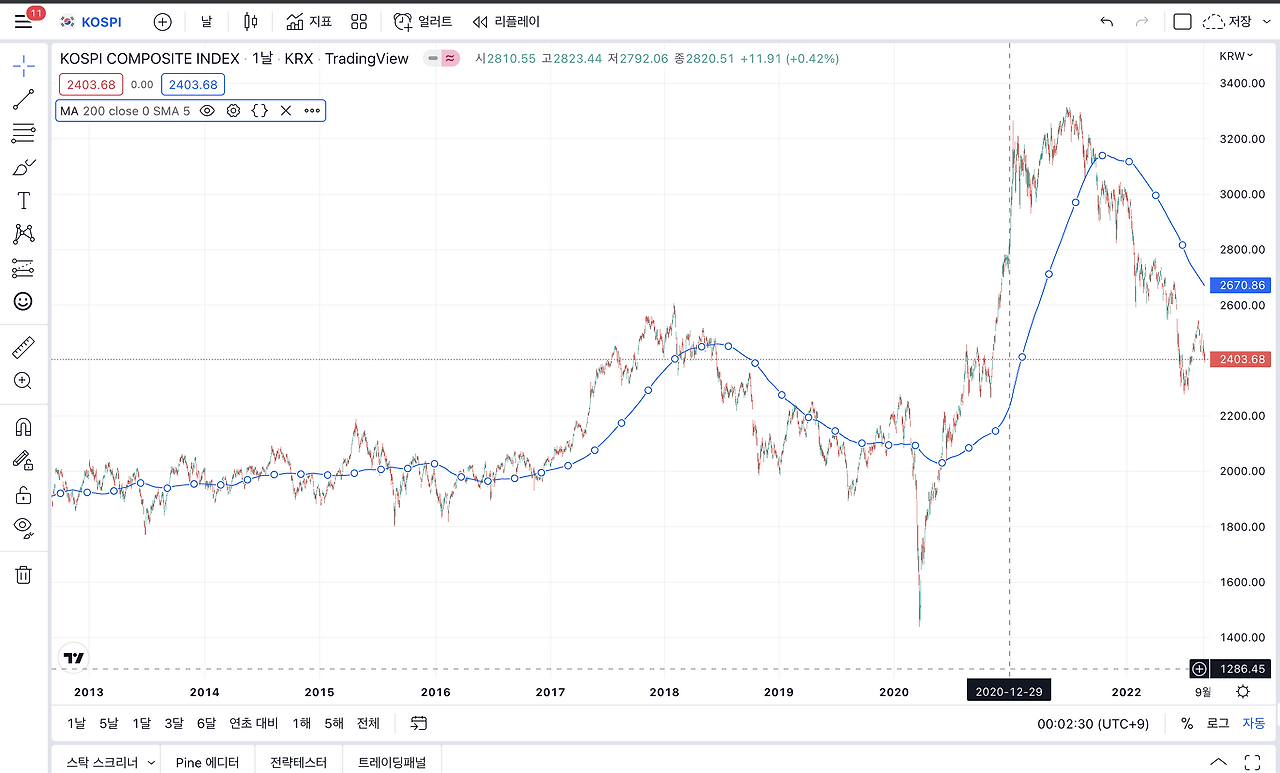Image resolution: width=1280 pixels, height=773 pixels.
Task: Toggle the pill switch beside TradingView title
Action: tap(441, 59)
